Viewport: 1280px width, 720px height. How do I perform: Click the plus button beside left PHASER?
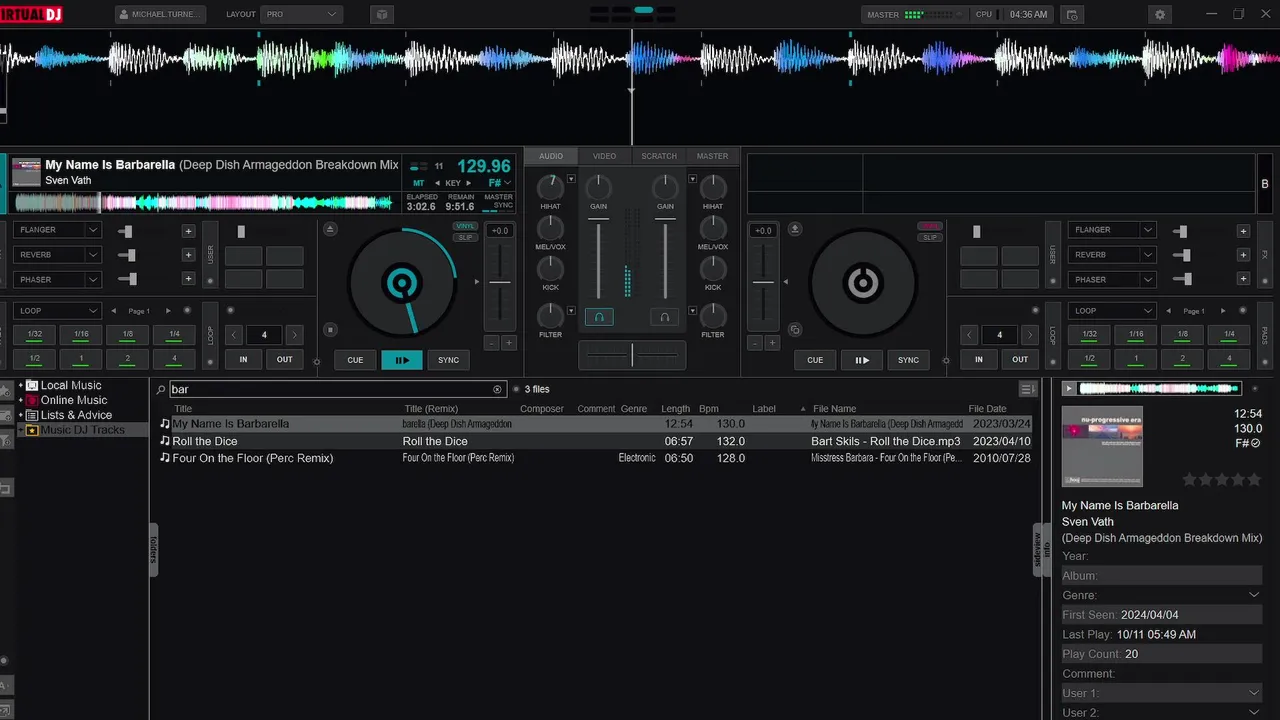(188, 280)
